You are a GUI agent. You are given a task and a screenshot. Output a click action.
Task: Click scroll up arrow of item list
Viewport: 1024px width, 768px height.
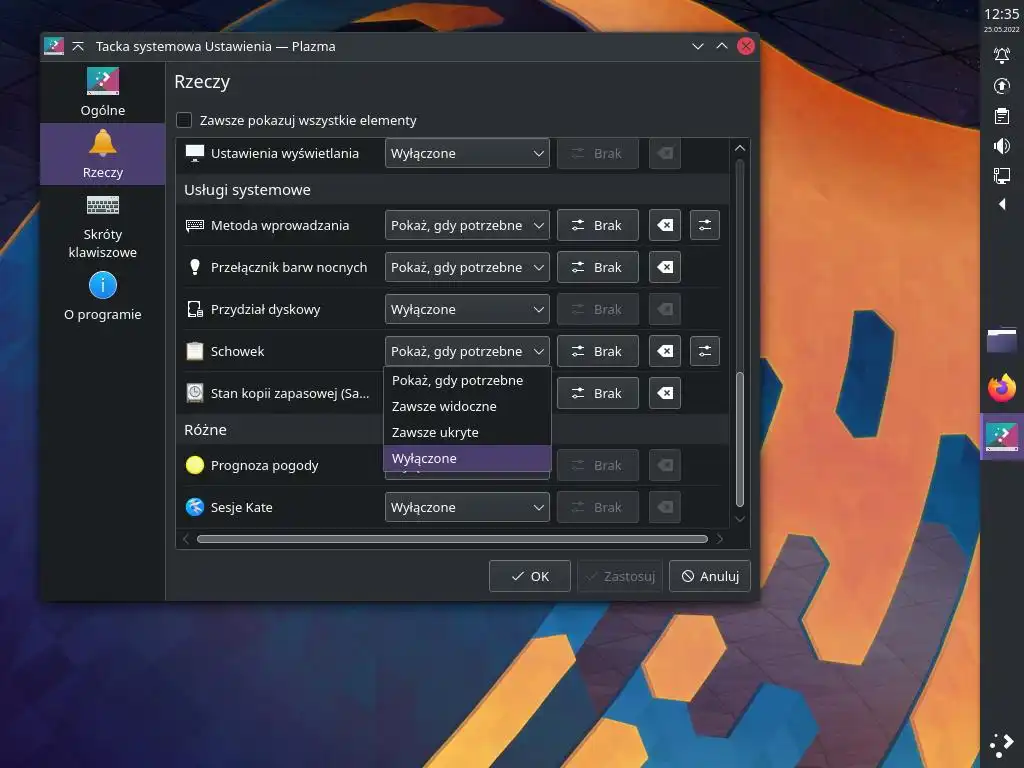[740, 148]
